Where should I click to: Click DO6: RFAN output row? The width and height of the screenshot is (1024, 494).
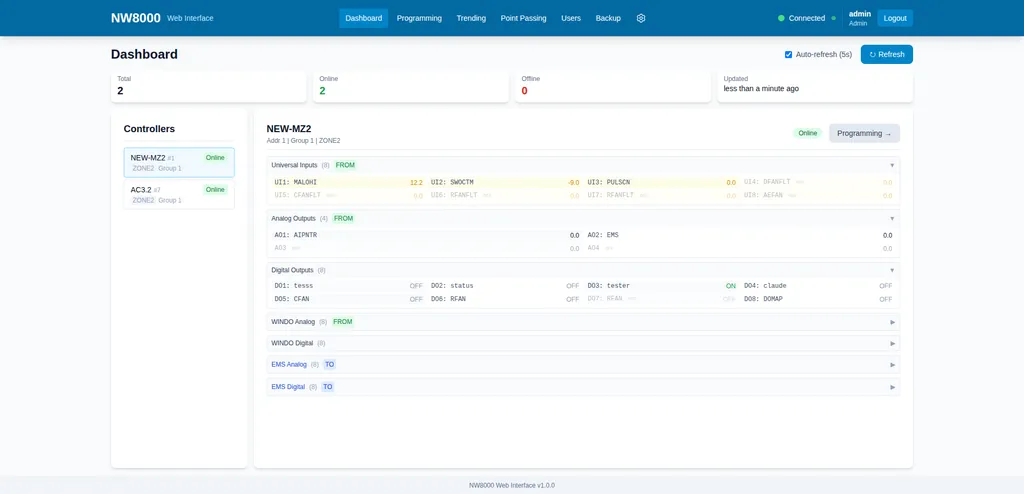pos(505,299)
